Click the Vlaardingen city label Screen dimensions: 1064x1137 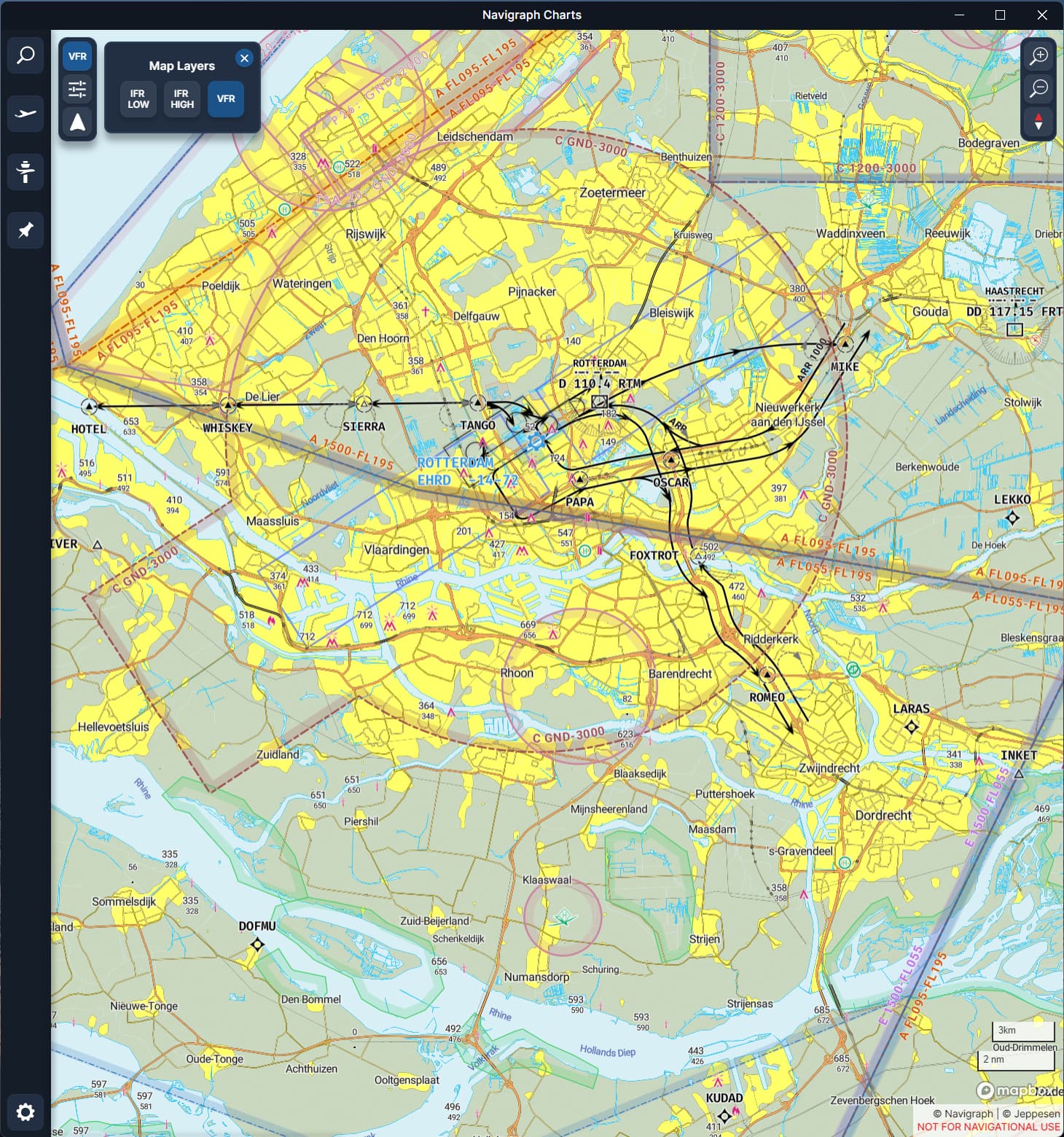(396, 550)
